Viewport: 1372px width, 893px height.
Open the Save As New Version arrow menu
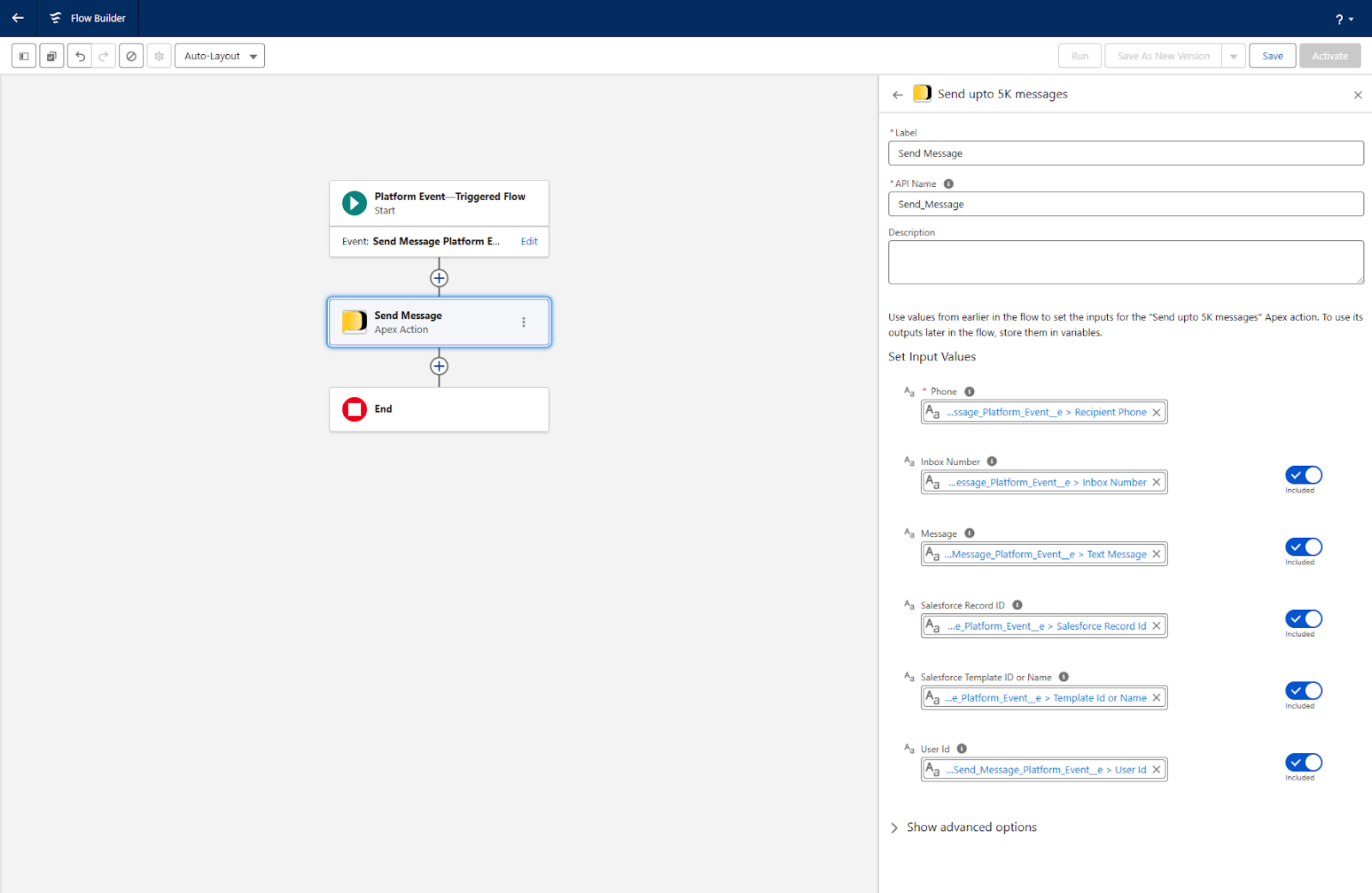1233,57
